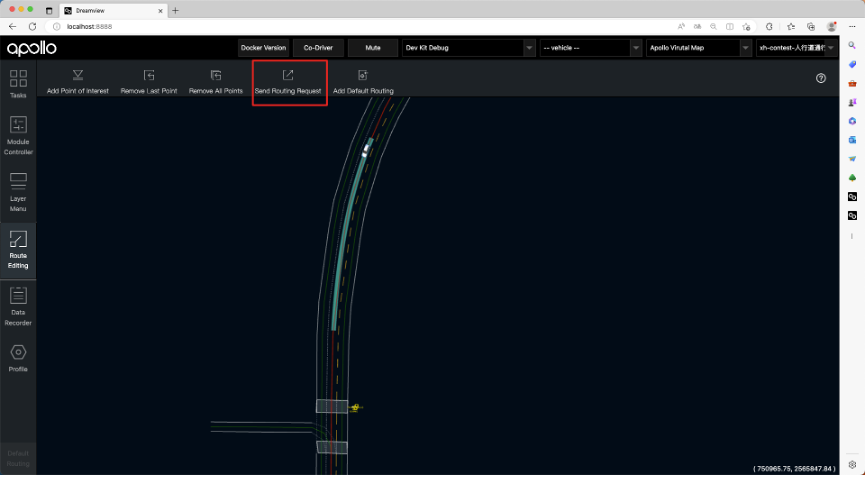
Task: Click the white vehicle on the map
Action: pyautogui.click(x=366, y=150)
